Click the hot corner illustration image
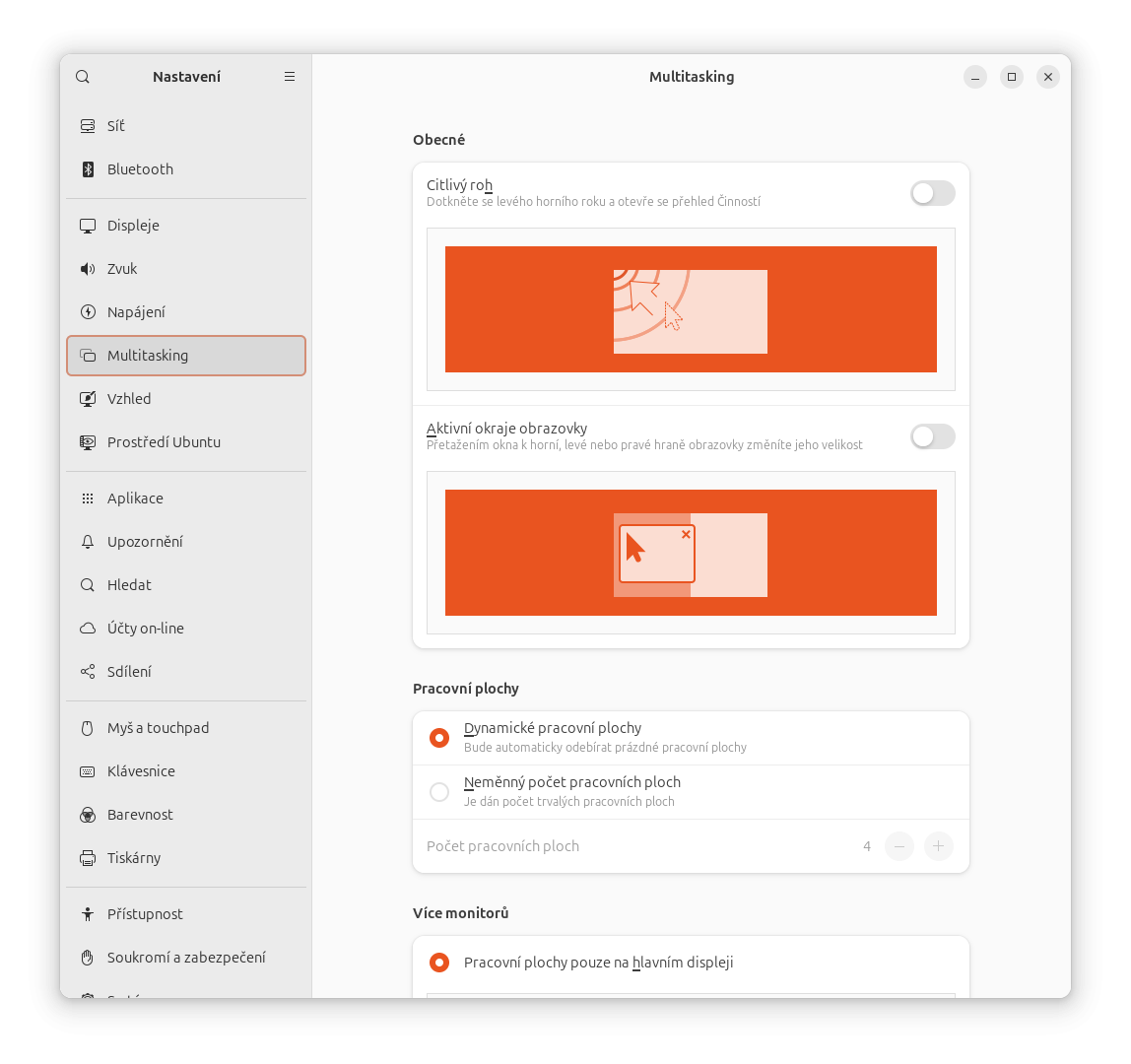 pos(691,309)
